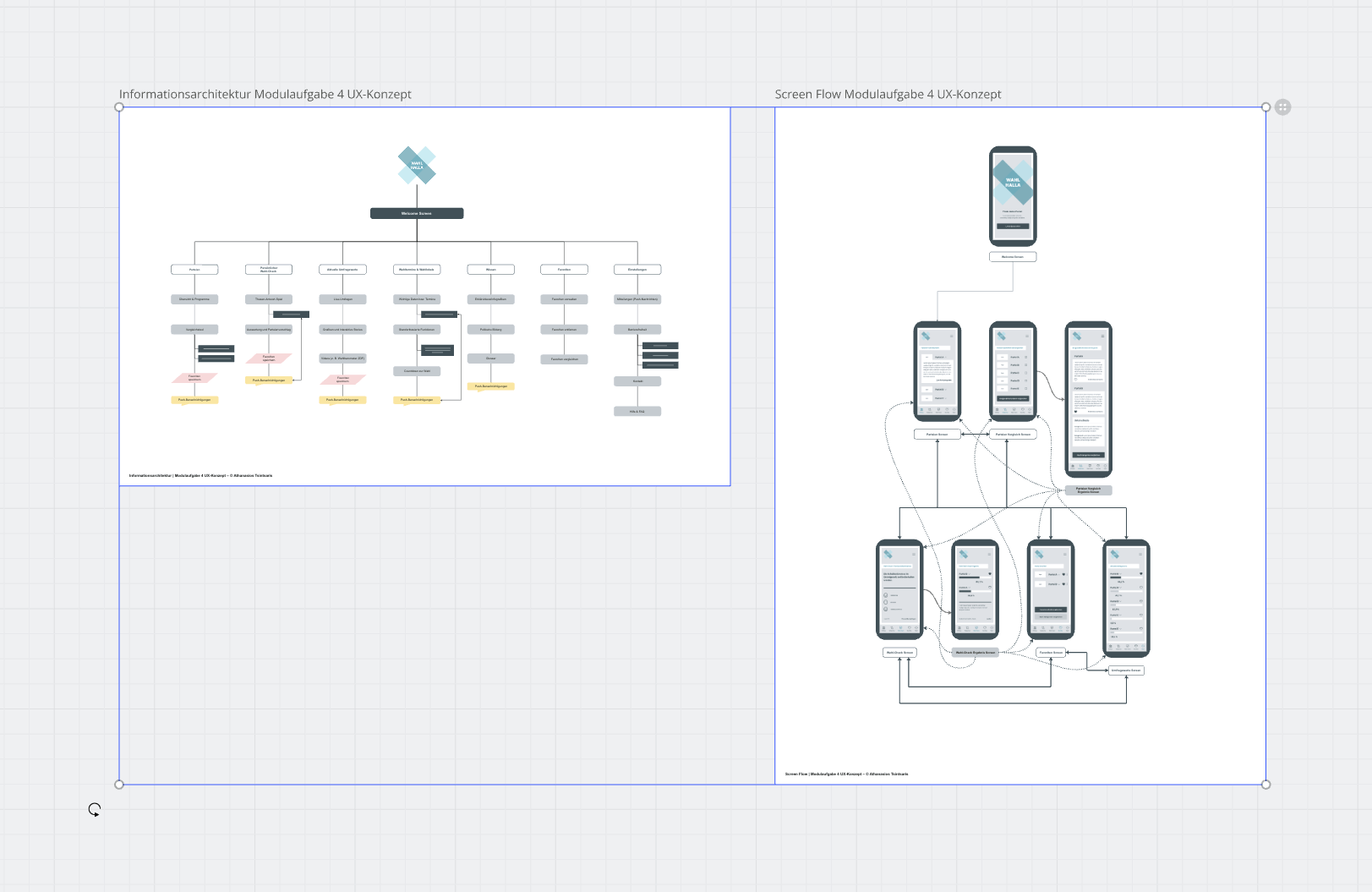This screenshot has width=1372, height=892.
Task: Select the Informationsarchitektur footer copyright text
Action: coord(200,476)
